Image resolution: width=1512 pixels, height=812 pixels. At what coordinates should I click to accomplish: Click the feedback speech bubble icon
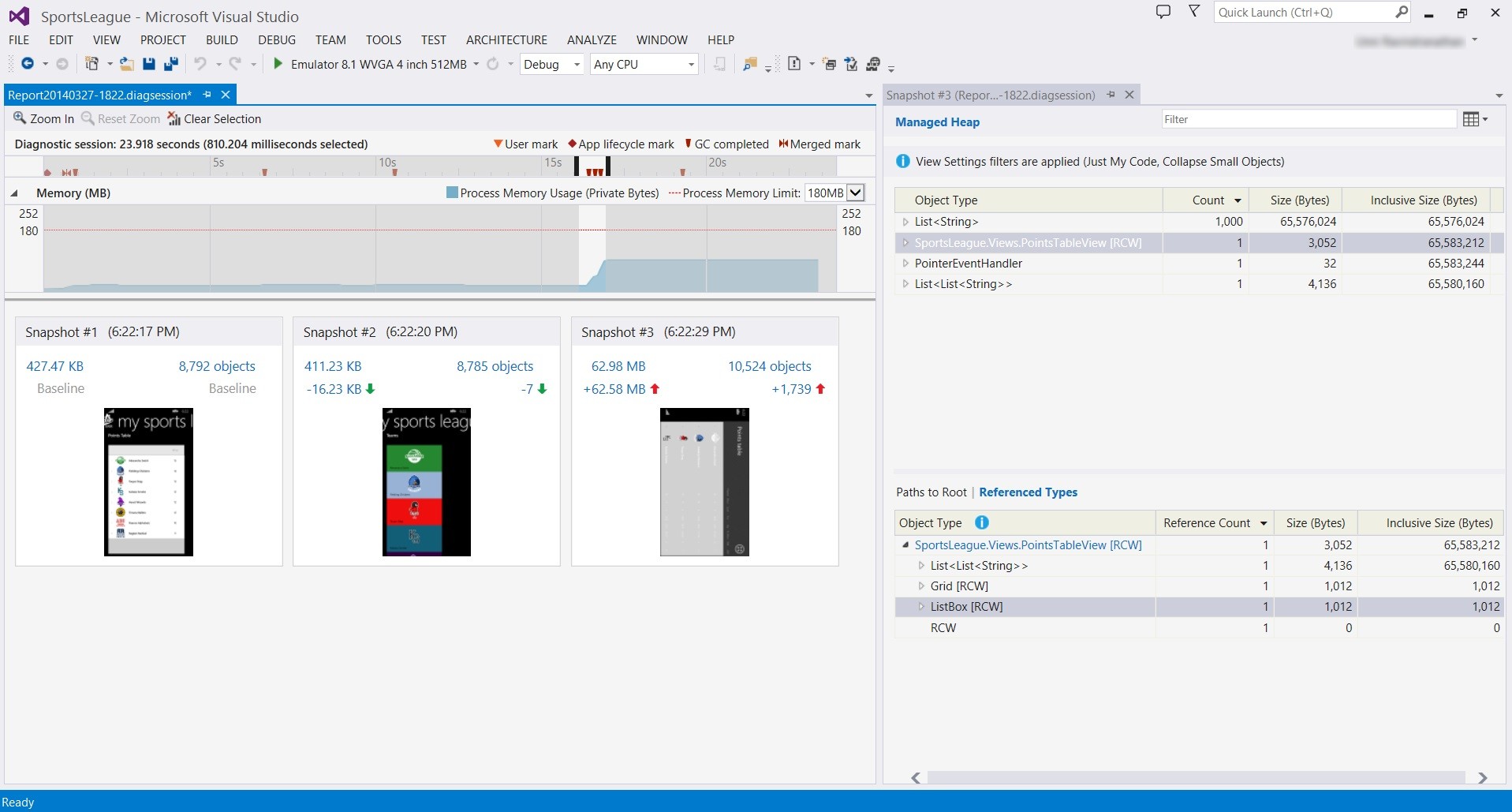pos(1163,12)
